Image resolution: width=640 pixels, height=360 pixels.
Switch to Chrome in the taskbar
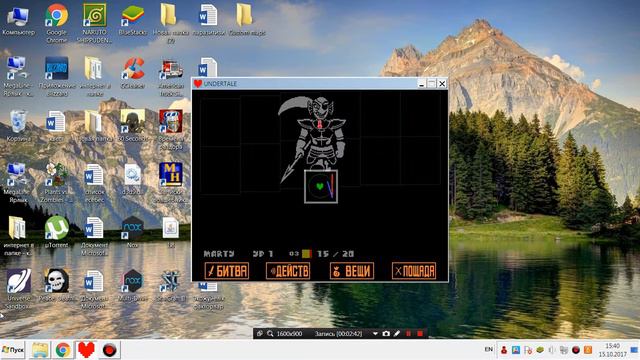(63, 350)
